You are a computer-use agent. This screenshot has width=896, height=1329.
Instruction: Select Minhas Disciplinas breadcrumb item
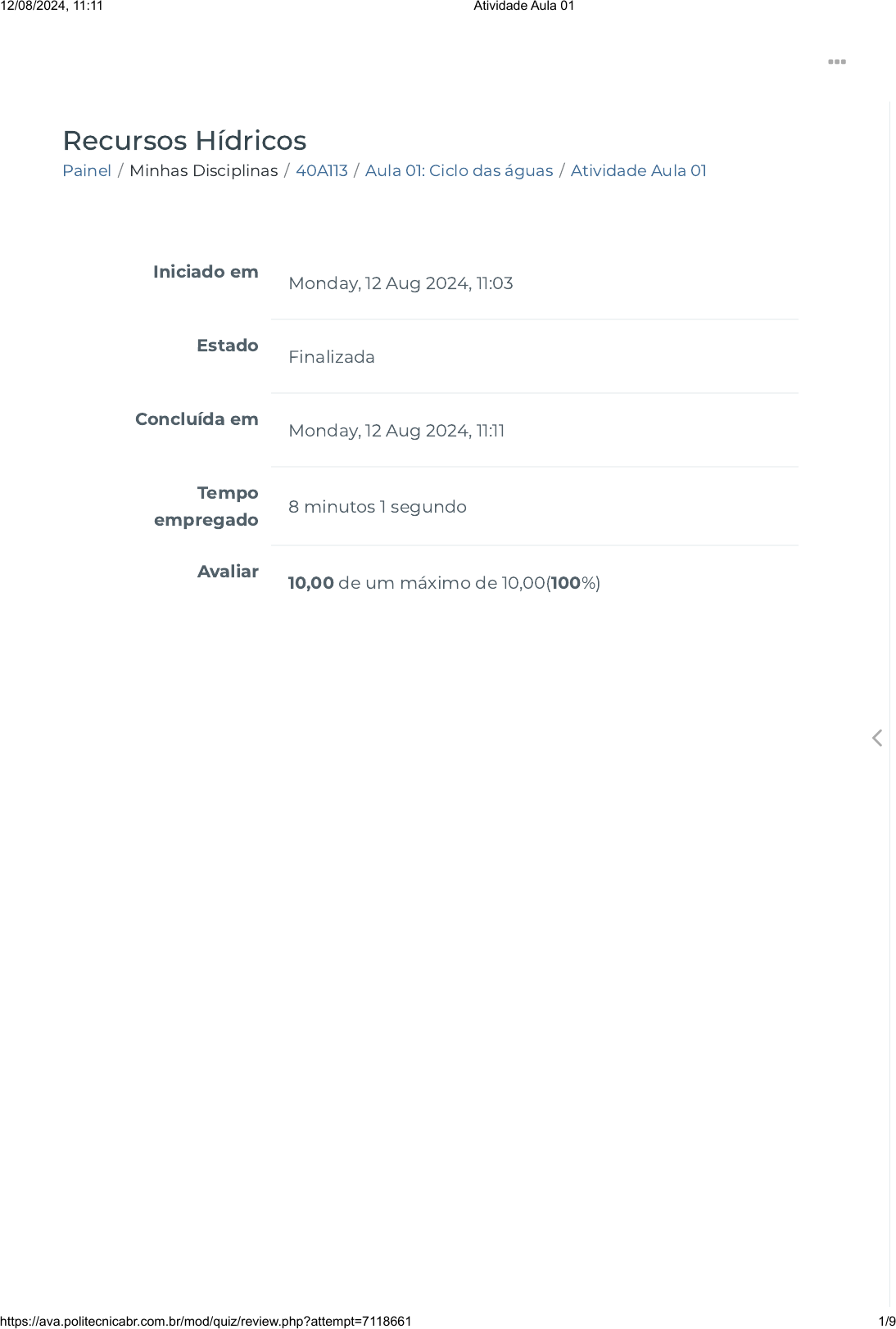click(204, 170)
